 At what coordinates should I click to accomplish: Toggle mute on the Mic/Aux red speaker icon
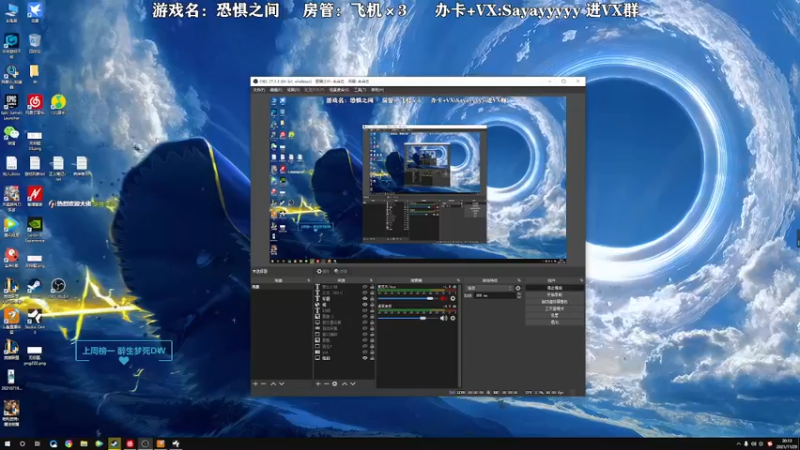pos(443,298)
